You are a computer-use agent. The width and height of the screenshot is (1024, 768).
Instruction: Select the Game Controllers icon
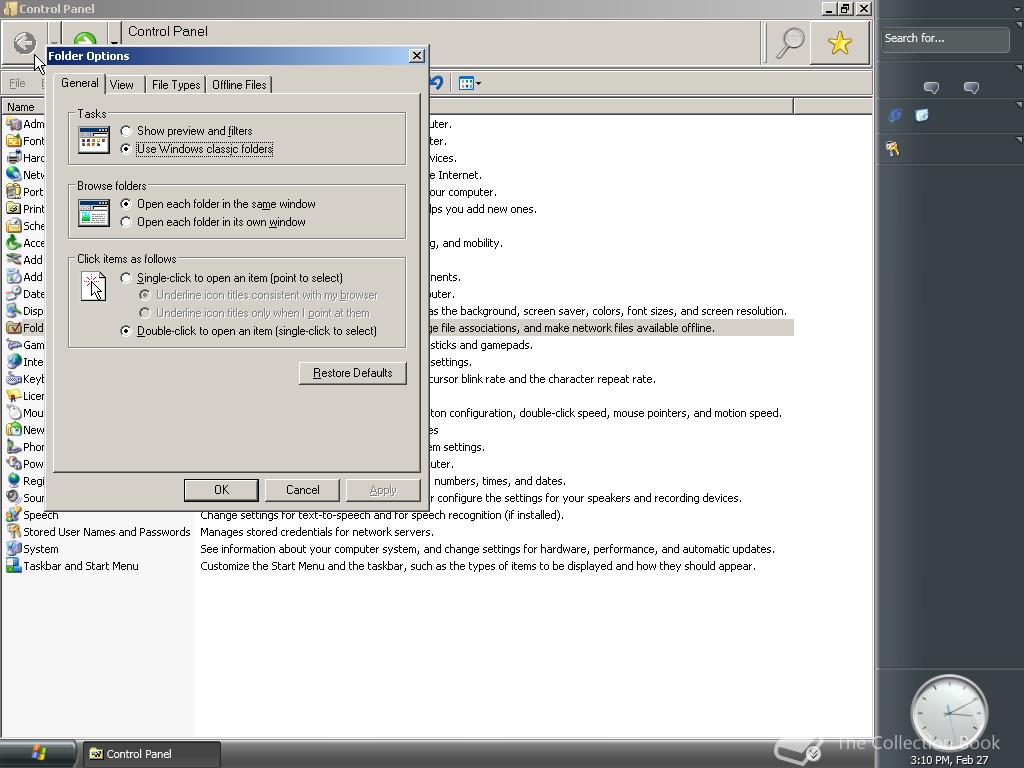pyautogui.click(x=14, y=344)
